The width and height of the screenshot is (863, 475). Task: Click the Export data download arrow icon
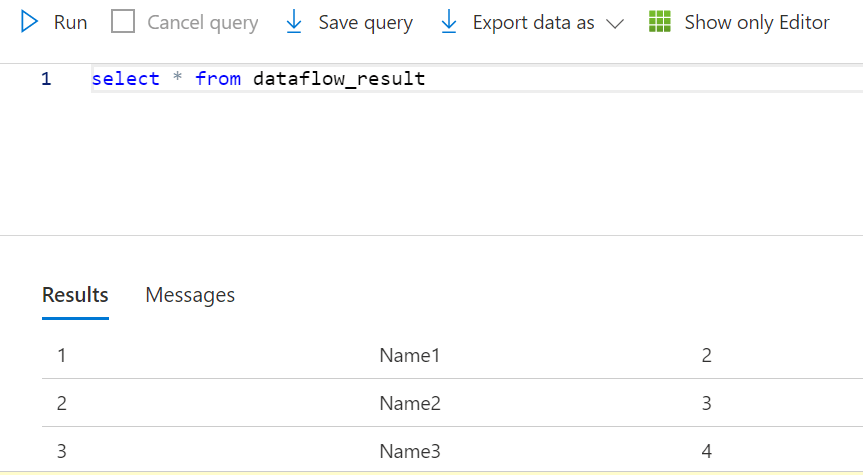[449, 22]
